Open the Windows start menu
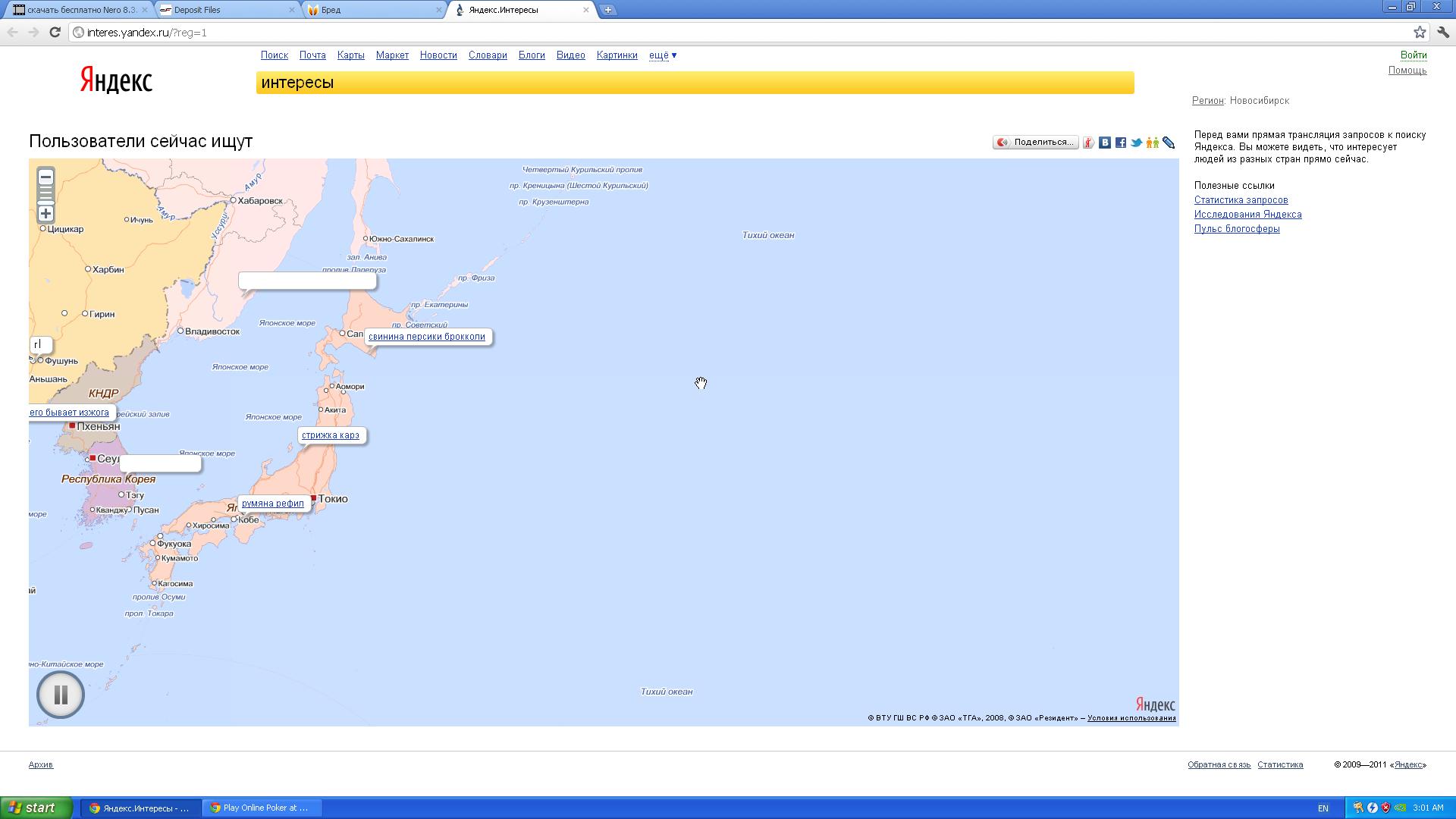The height and width of the screenshot is (819, 1456). 36,808
